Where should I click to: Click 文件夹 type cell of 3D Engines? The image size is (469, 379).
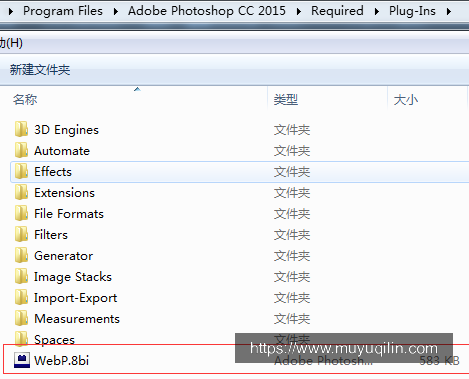pyautogui.click(x=292, y=130)
